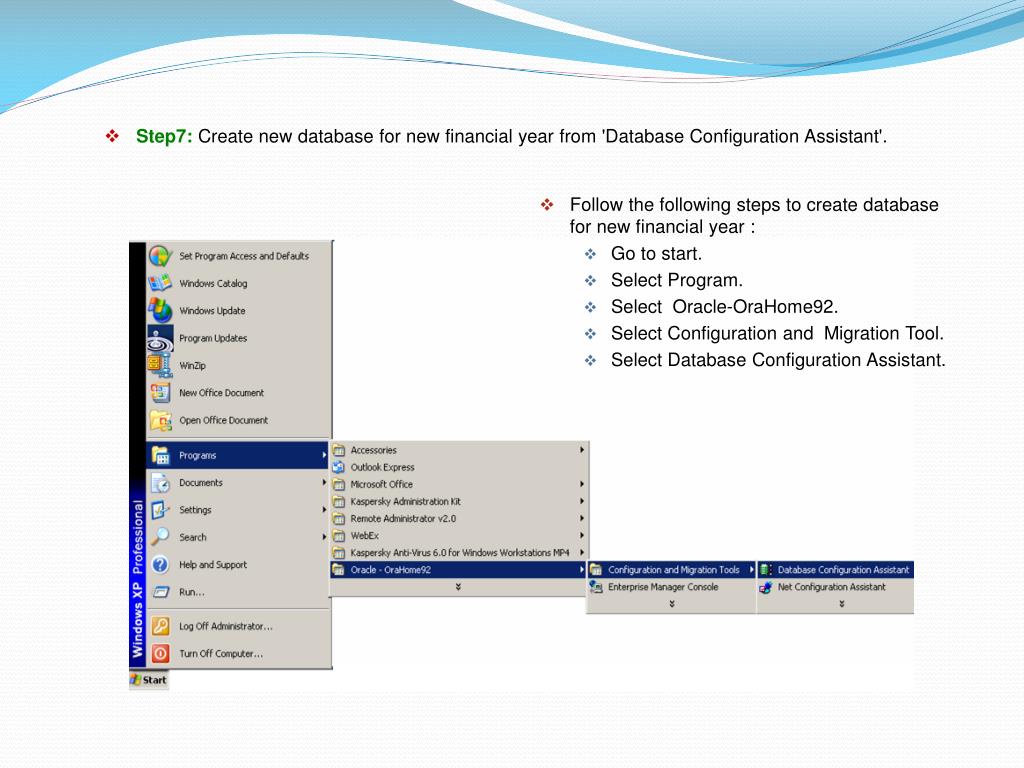This screenshot has width=1024, height=768.
Task: Choose the Windows Update menu entry
Action: pos(239,310)
